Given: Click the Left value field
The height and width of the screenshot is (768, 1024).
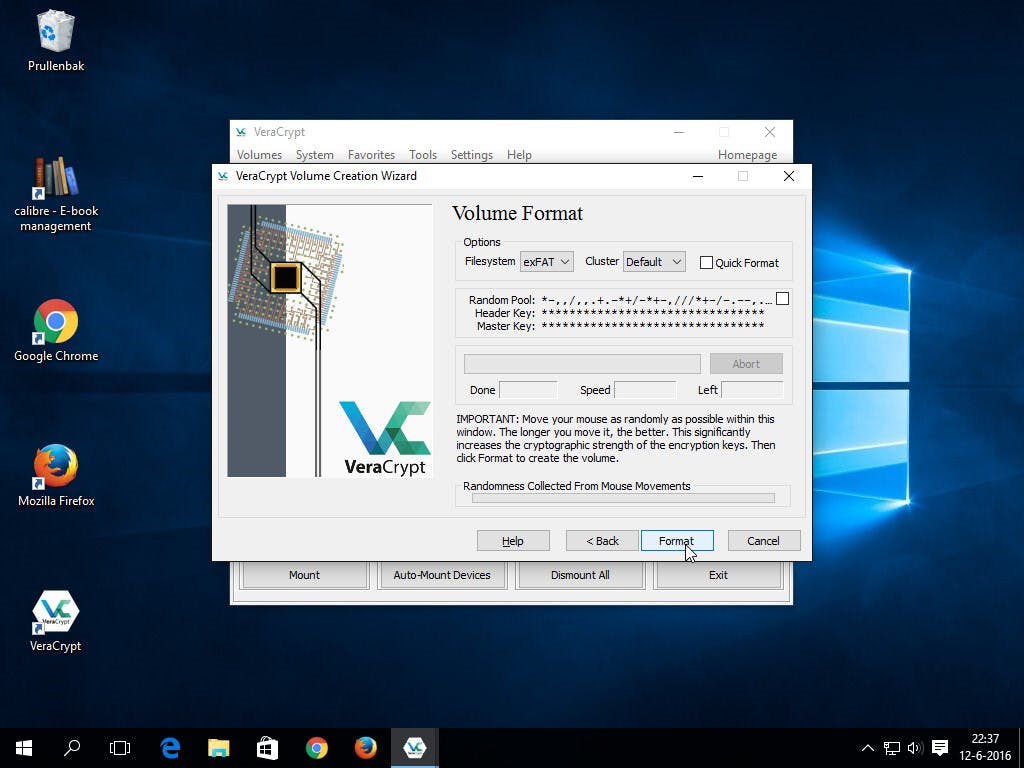Looking at the screenshot, I should [x=752, y=390].
